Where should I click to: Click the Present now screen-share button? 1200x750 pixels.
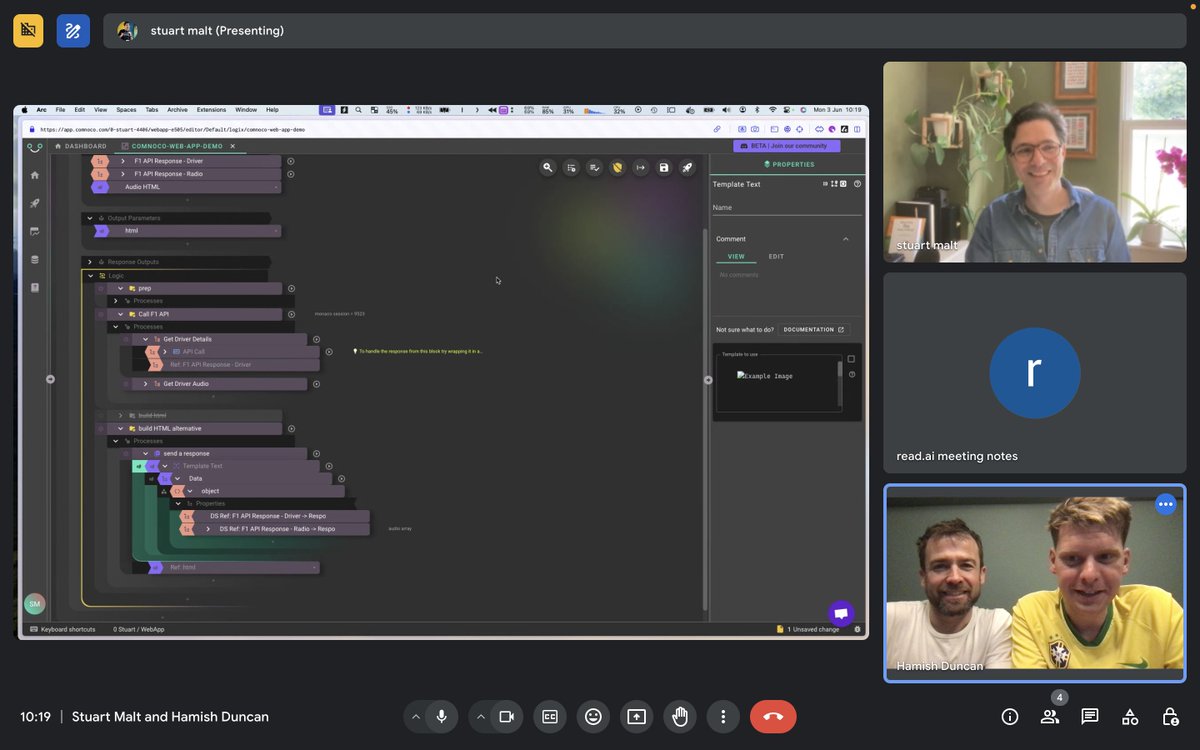pyautogui.click(x=636, y=716)
